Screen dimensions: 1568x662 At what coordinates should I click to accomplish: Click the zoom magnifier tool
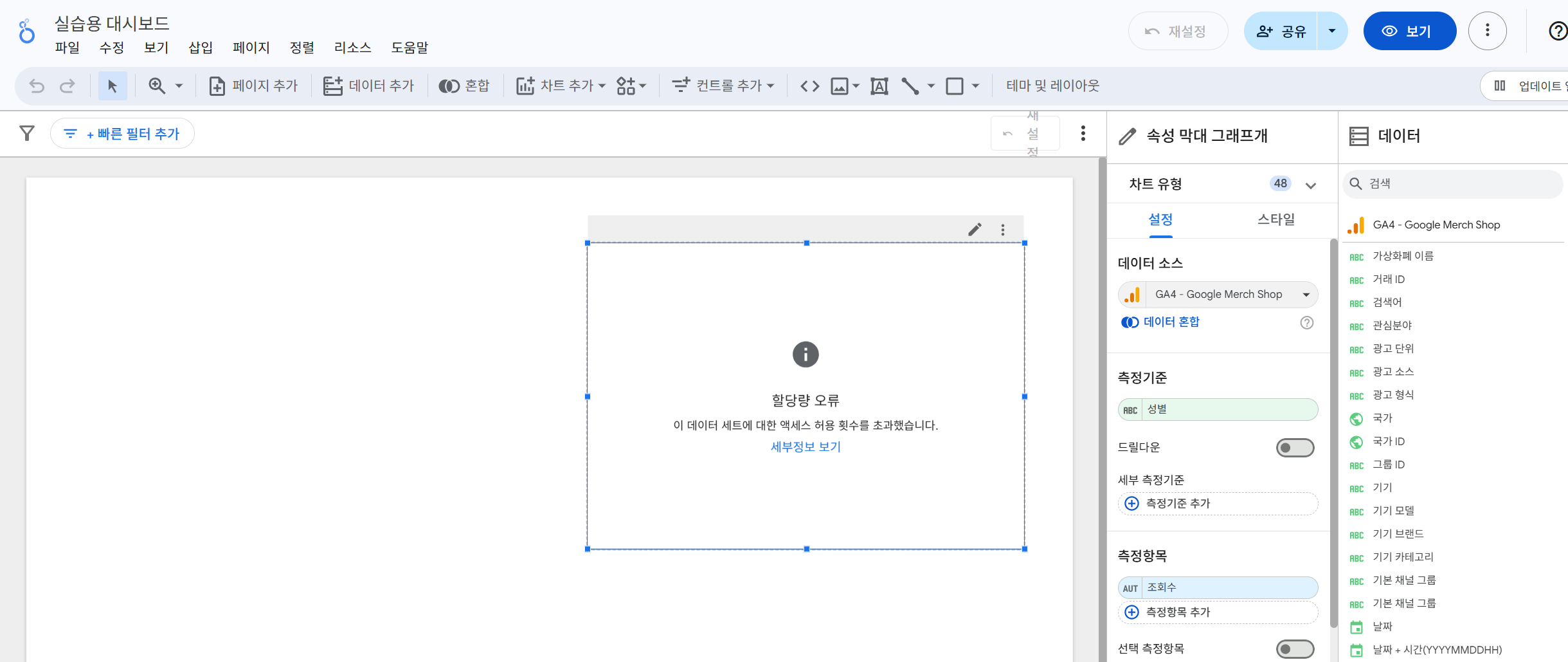157,86
